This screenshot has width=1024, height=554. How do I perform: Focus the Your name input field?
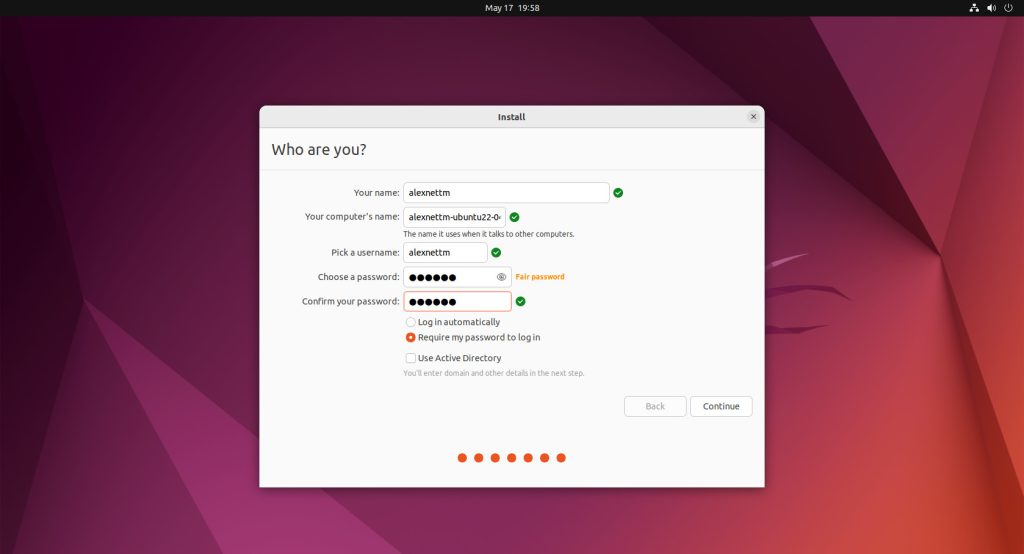click(506, 193)
